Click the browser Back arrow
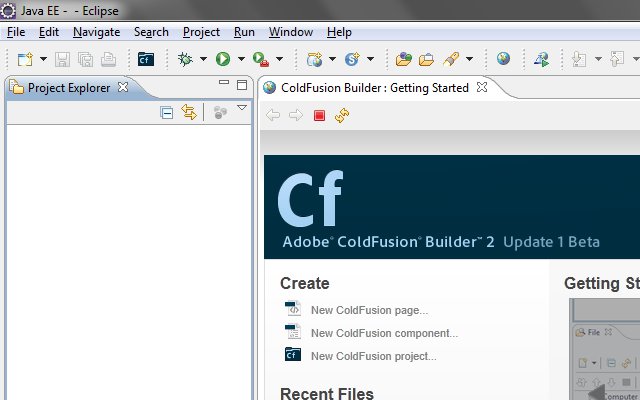Viewport: 640px width, 400px height. (x=273, y=116)
